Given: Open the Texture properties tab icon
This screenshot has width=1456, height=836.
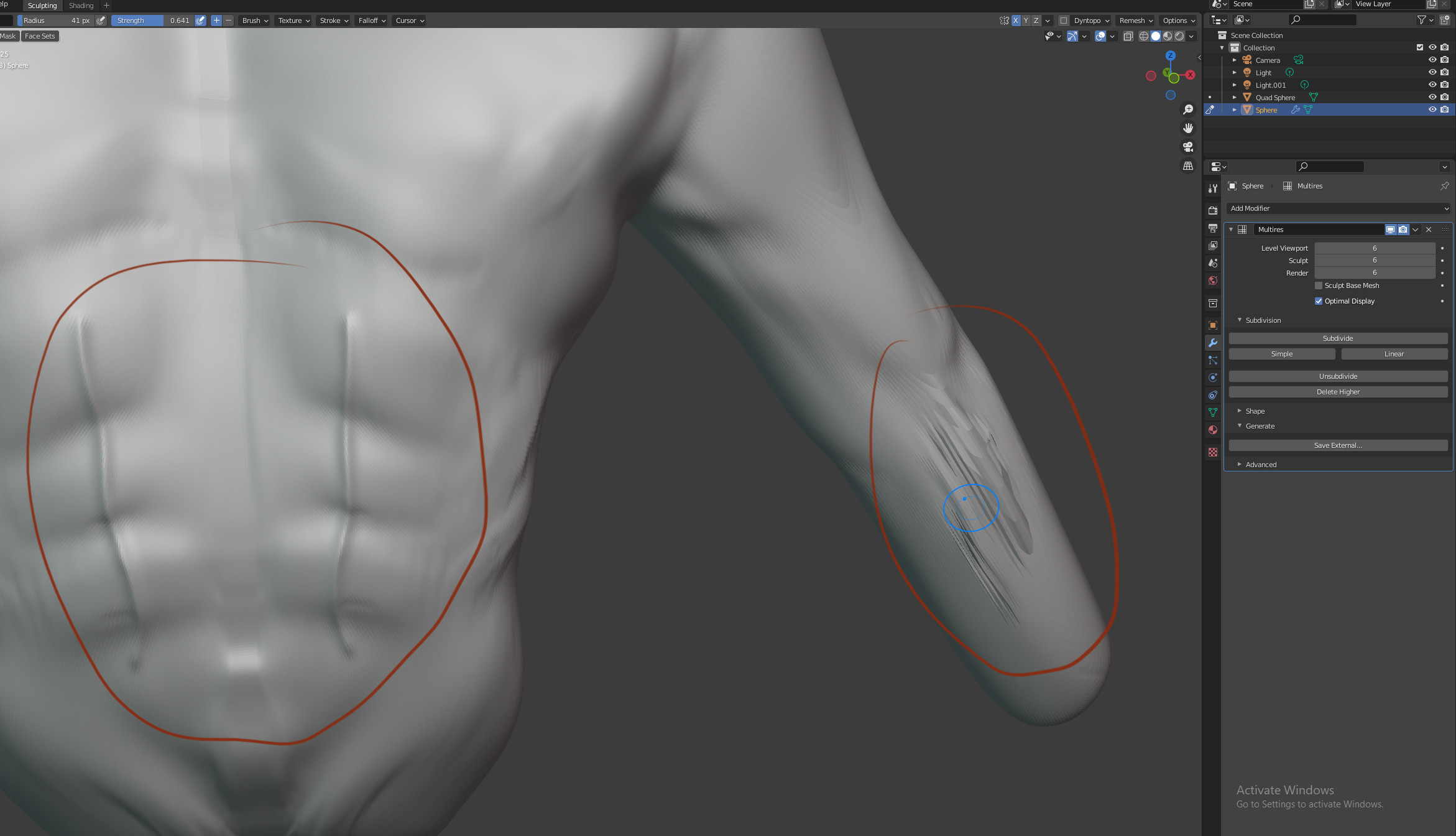Looking at the screenshot, I should [1212, 452].
